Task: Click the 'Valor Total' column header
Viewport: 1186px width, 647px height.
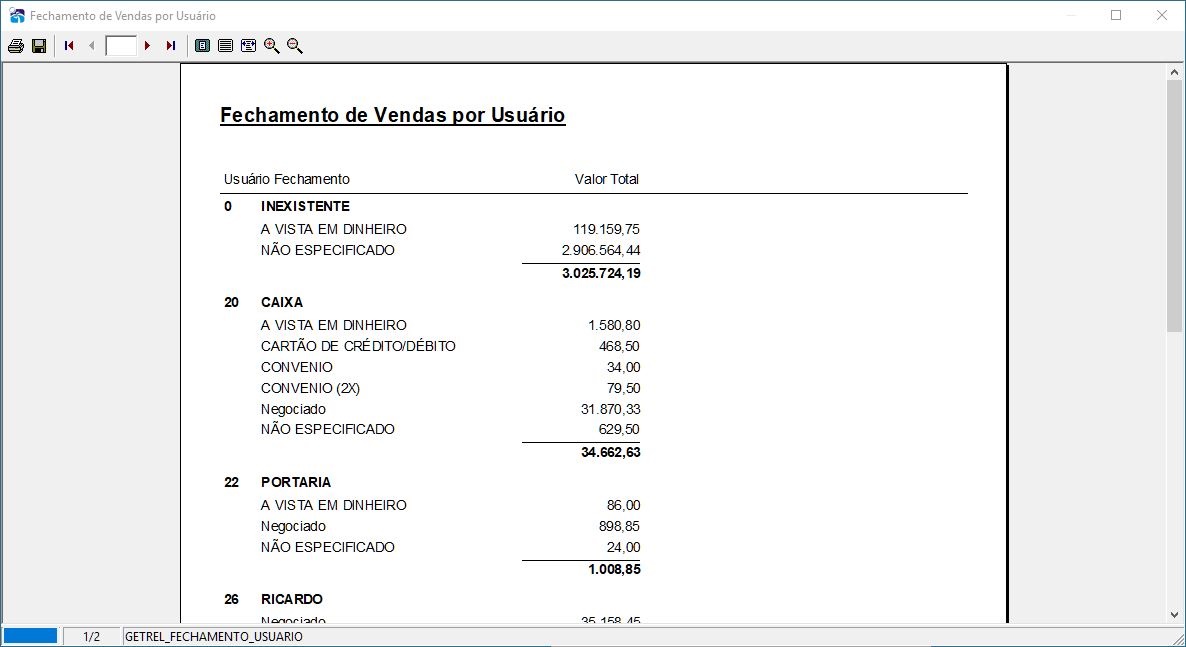Action: (607, 179)
